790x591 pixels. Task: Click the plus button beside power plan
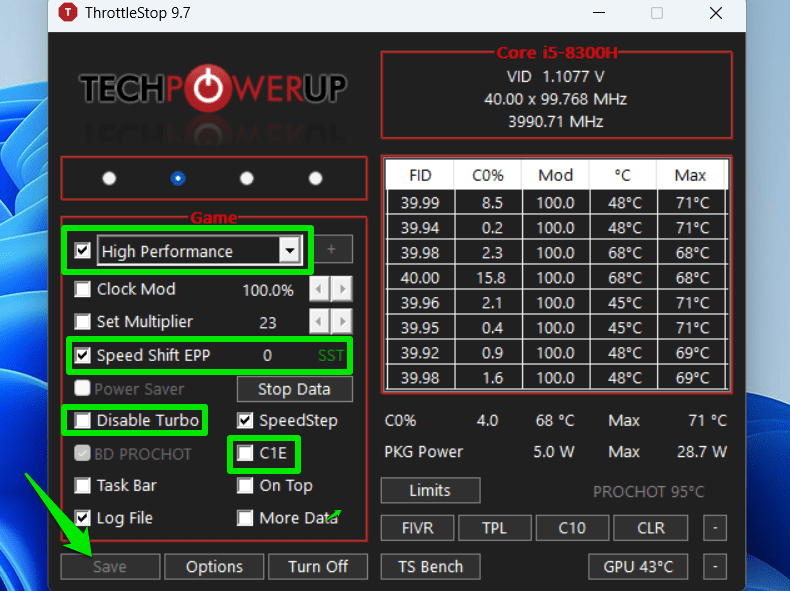(331, 249)
